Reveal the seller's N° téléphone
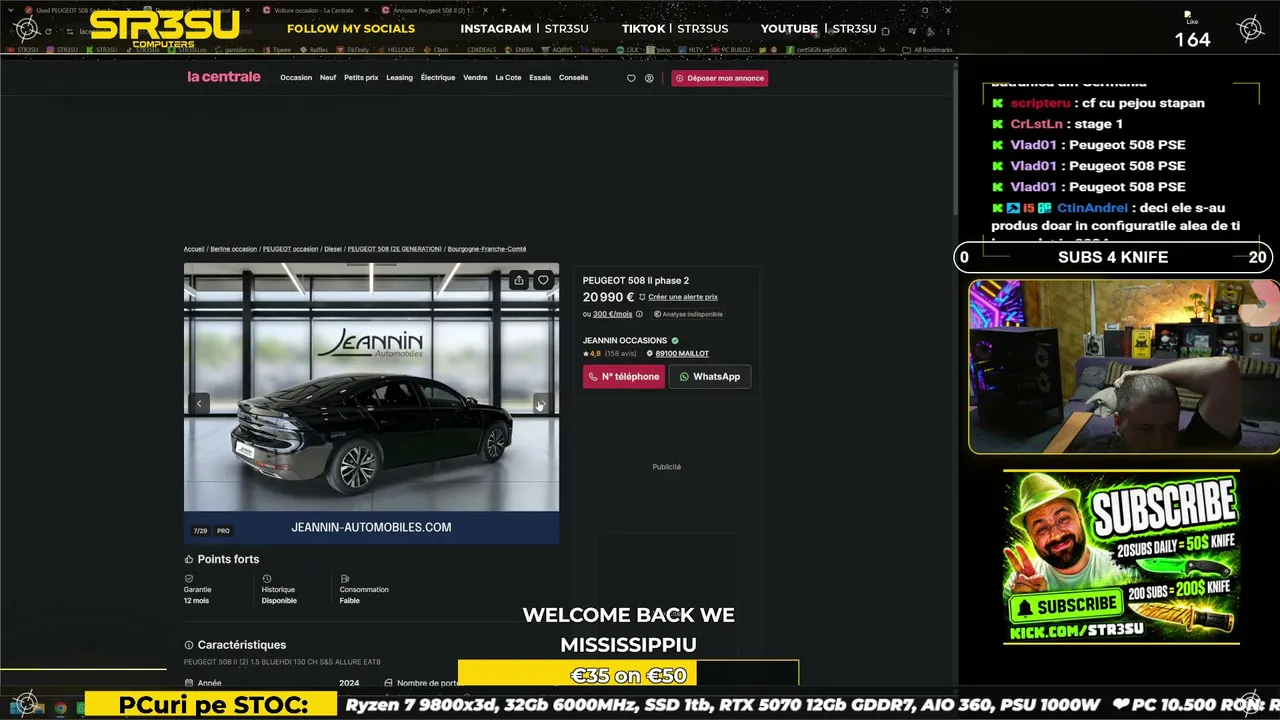The image size is (1280, 720). click(x=624, y=377)
